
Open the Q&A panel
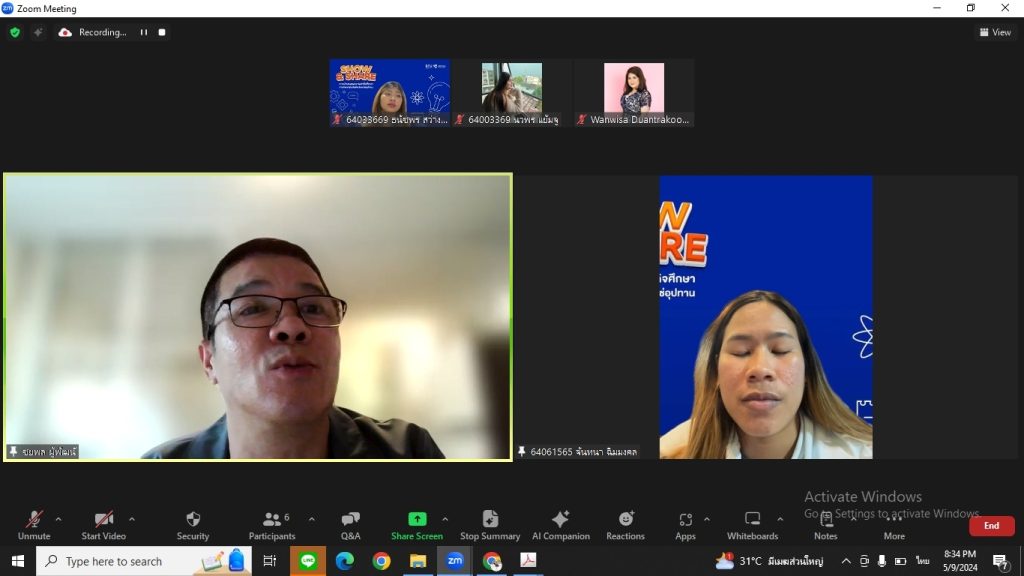click(351, 526)
